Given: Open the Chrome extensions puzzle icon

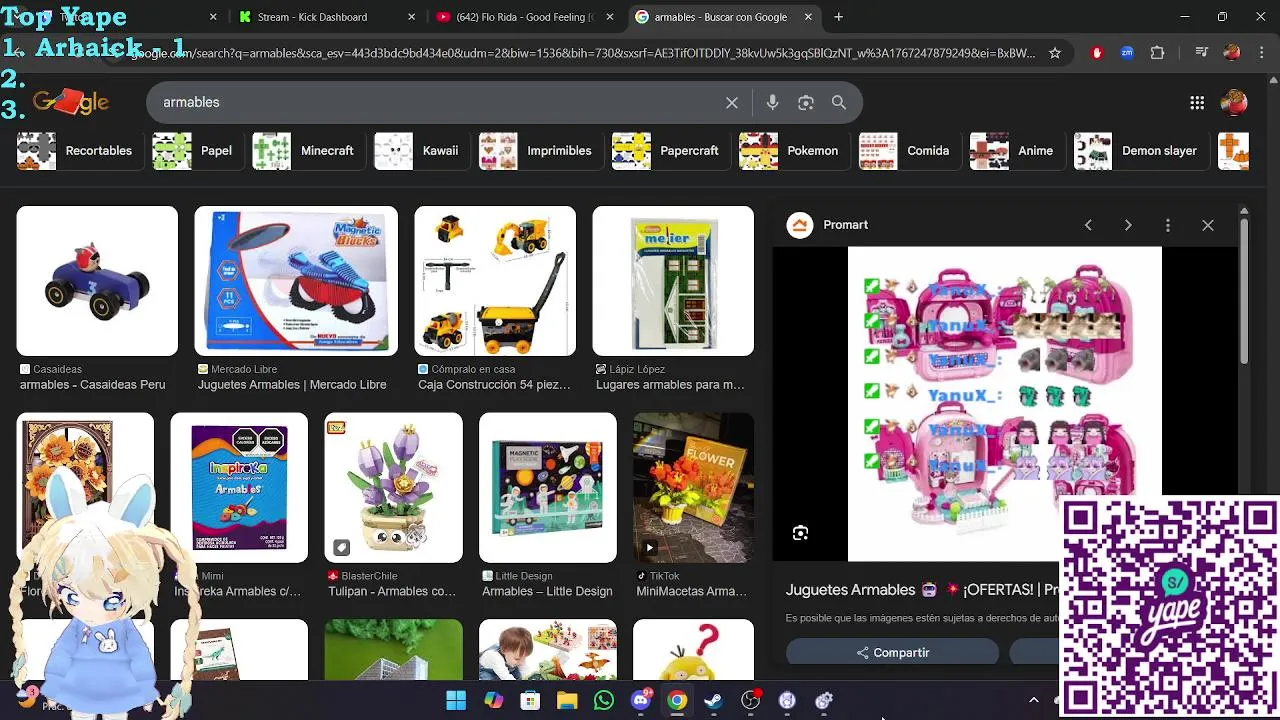Looking at the screenshot, I should pos(1158,53).
